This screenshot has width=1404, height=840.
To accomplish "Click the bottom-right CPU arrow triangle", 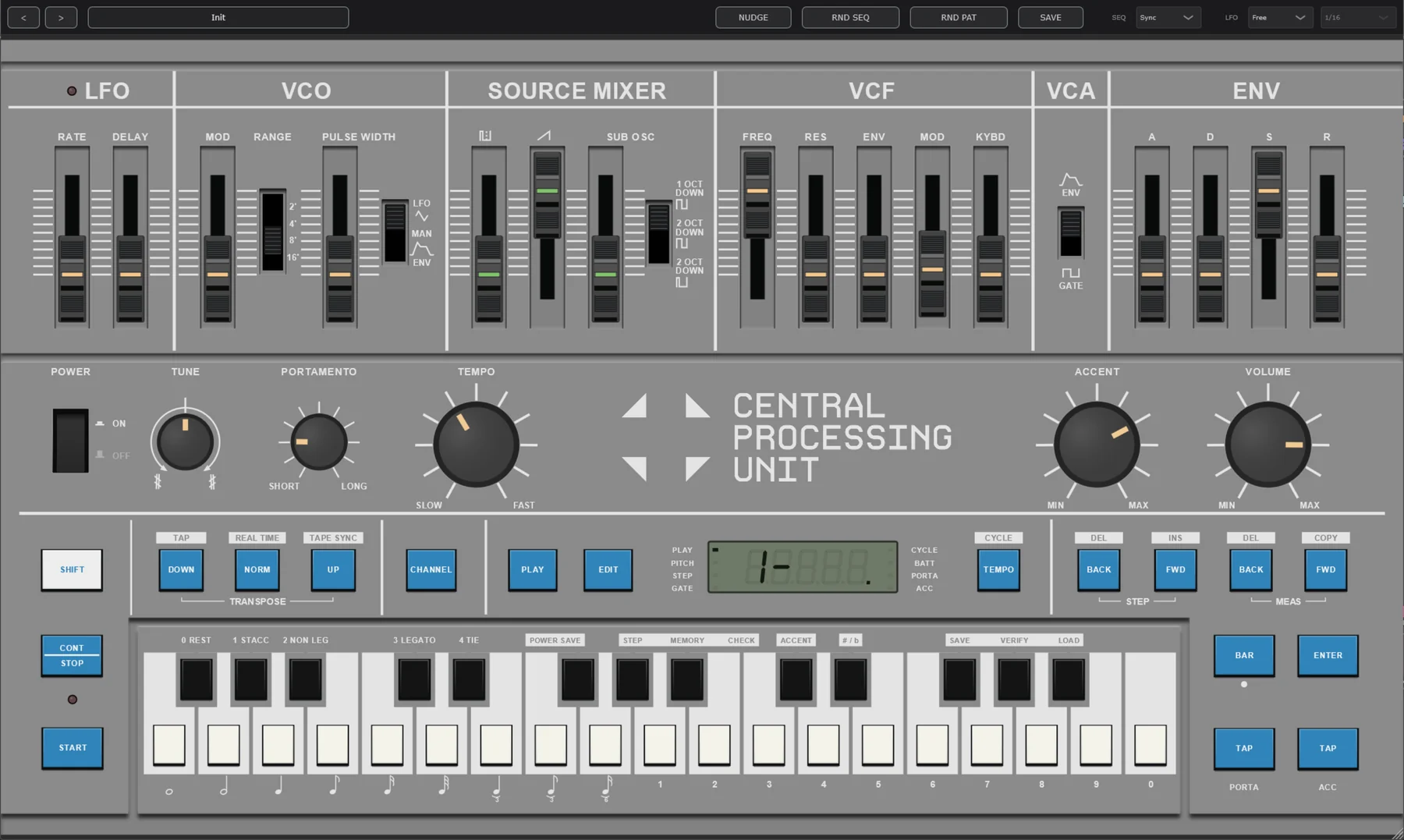I will click(x=697, y=468).
